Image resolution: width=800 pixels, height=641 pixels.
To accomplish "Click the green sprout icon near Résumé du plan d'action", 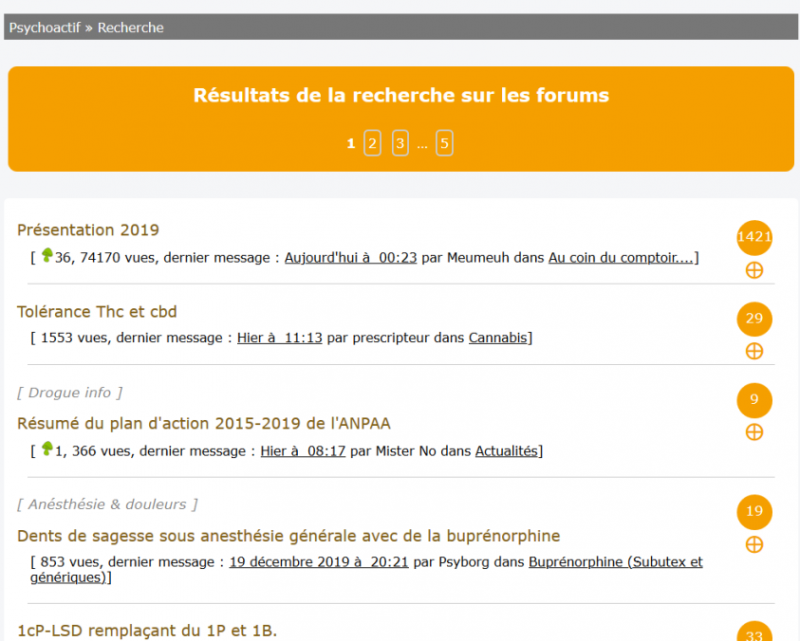I will (49, 450).
